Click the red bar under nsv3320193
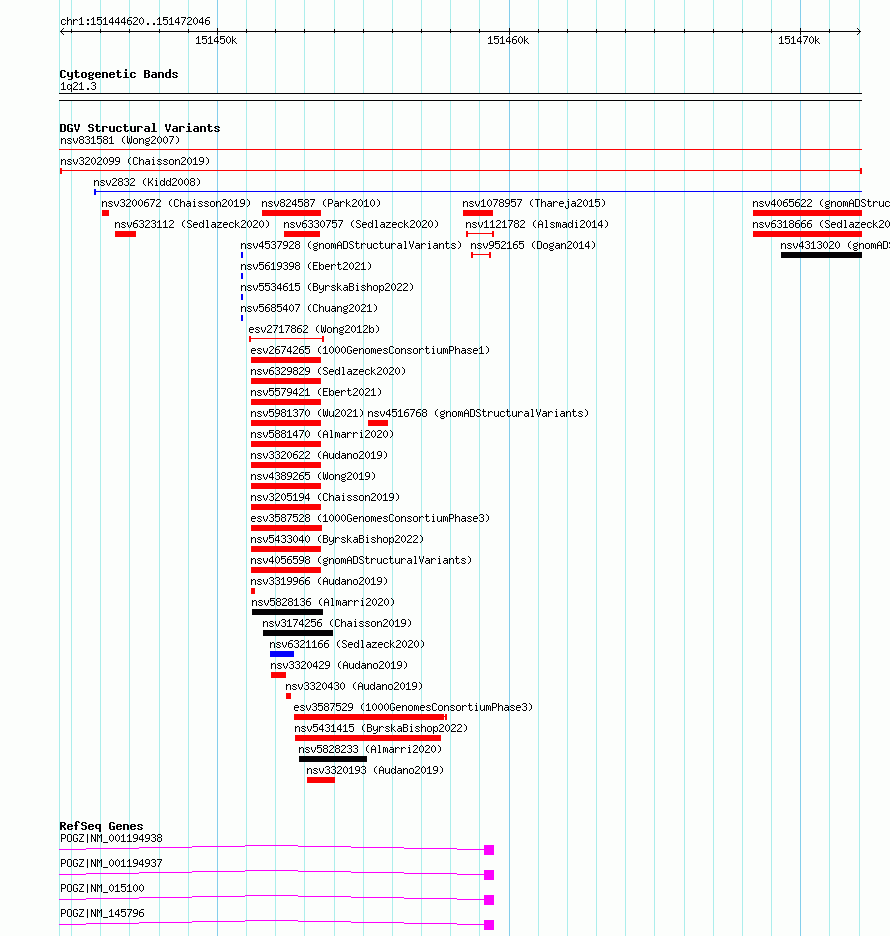Screen dimensions: 890x936 click(x=321, y=780)
